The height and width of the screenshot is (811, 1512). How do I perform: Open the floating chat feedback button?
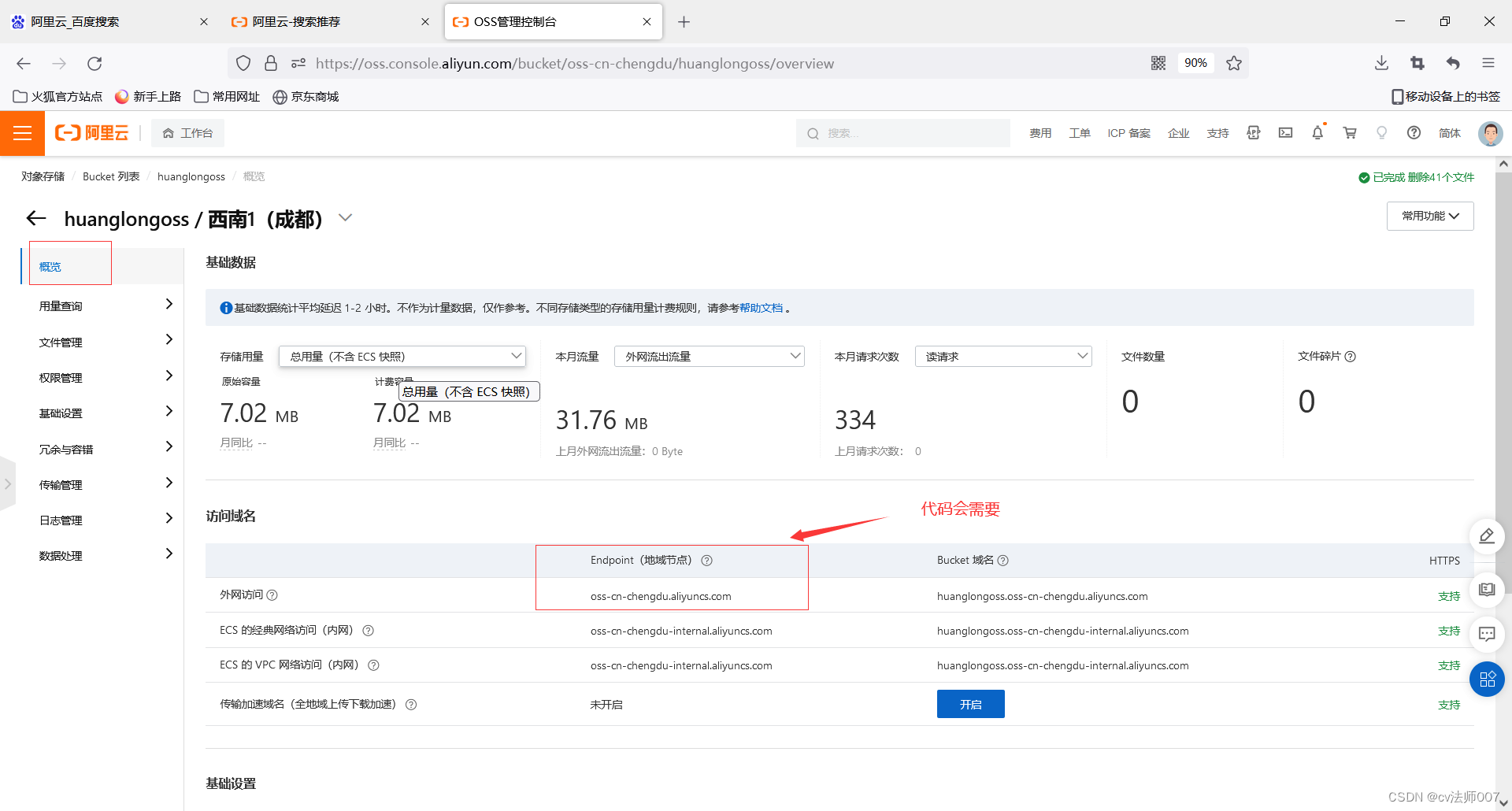coord(1487,635)
